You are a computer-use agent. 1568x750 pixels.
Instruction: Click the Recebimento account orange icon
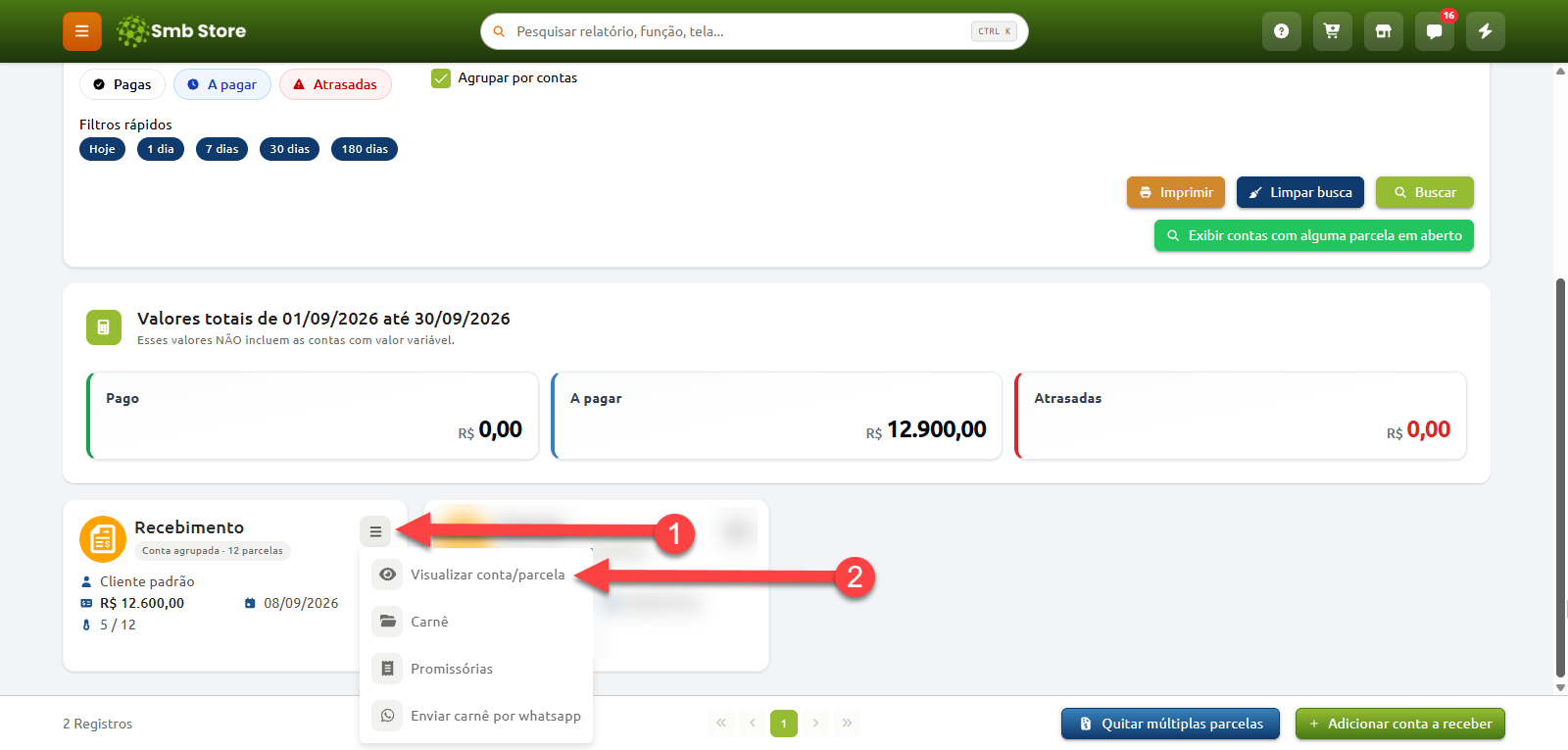[103, 539]
